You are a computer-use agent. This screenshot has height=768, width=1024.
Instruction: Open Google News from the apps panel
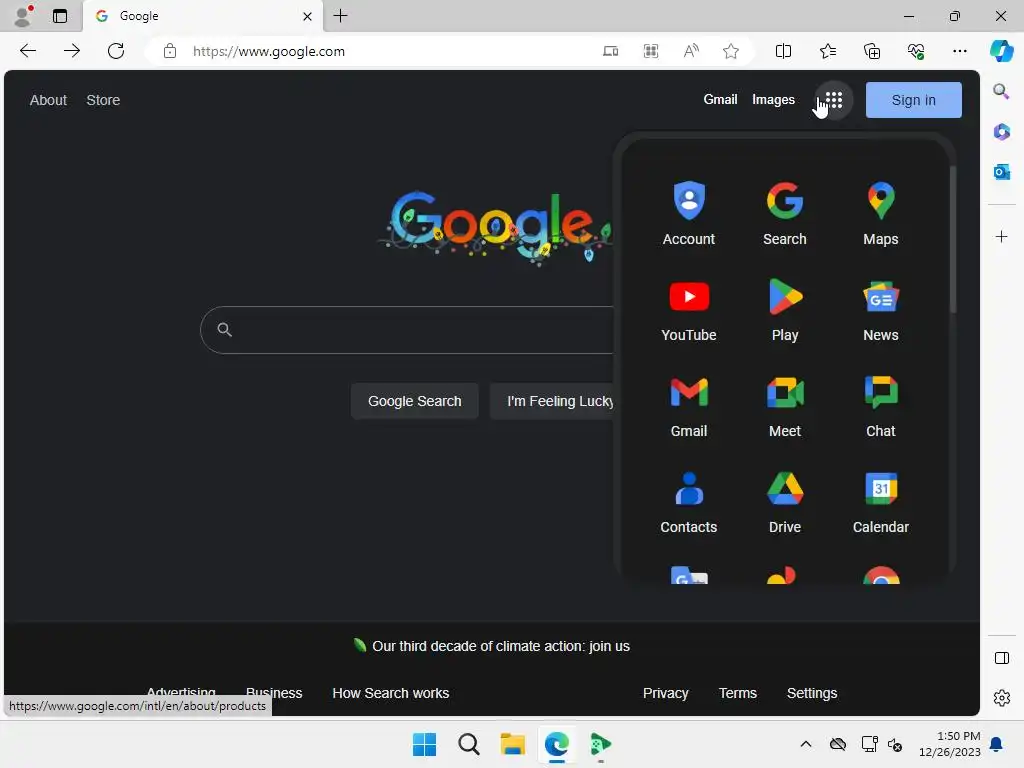tap(880, 309)
